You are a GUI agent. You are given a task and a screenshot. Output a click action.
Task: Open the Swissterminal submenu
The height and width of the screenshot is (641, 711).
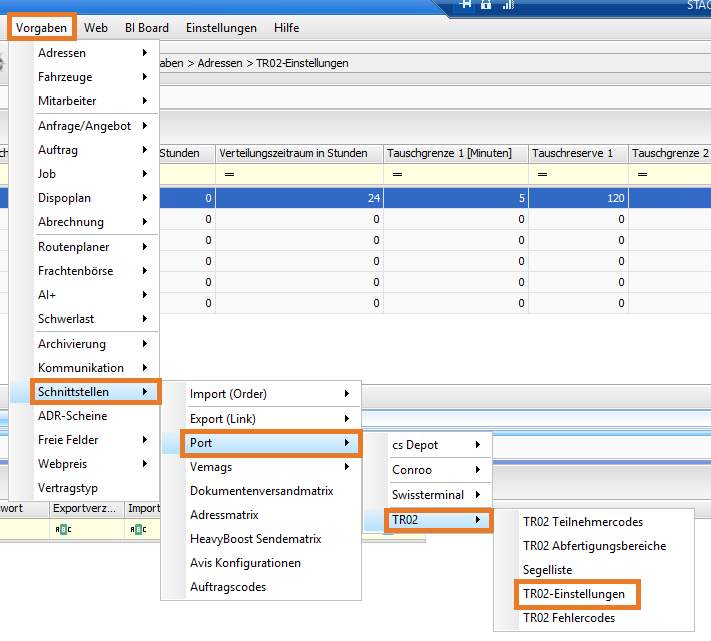(x=437, y=495)
